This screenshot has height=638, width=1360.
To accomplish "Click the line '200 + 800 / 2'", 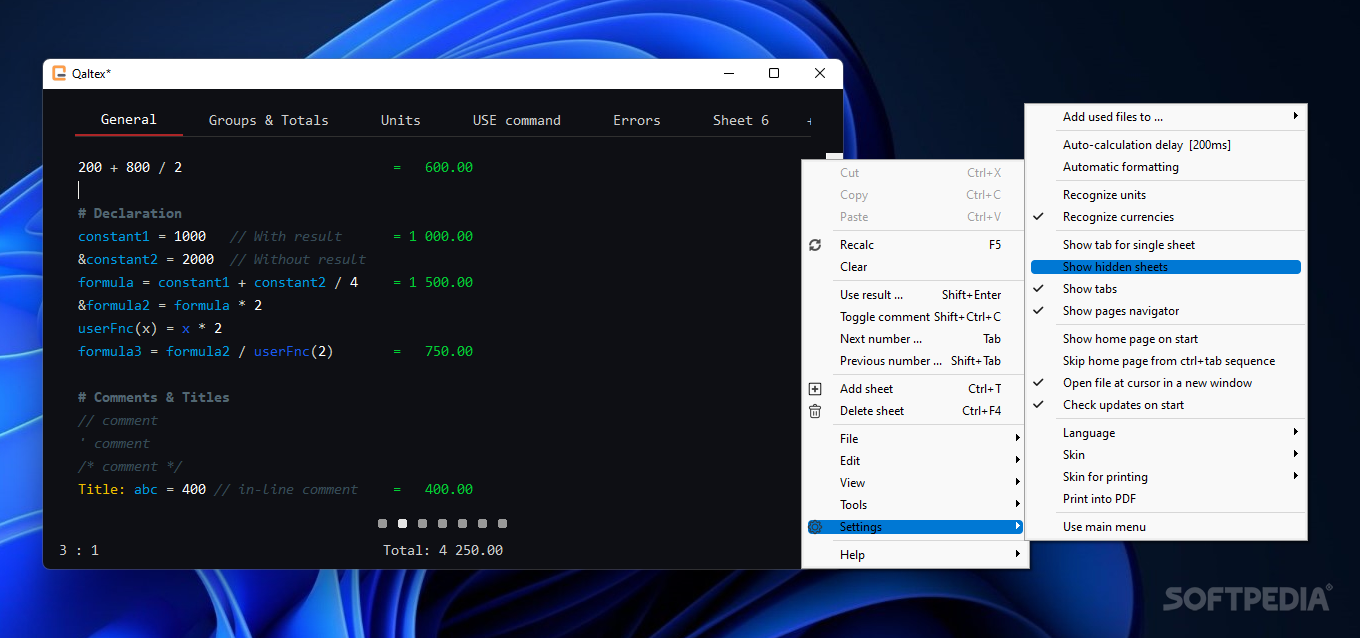I will (130, 167).
